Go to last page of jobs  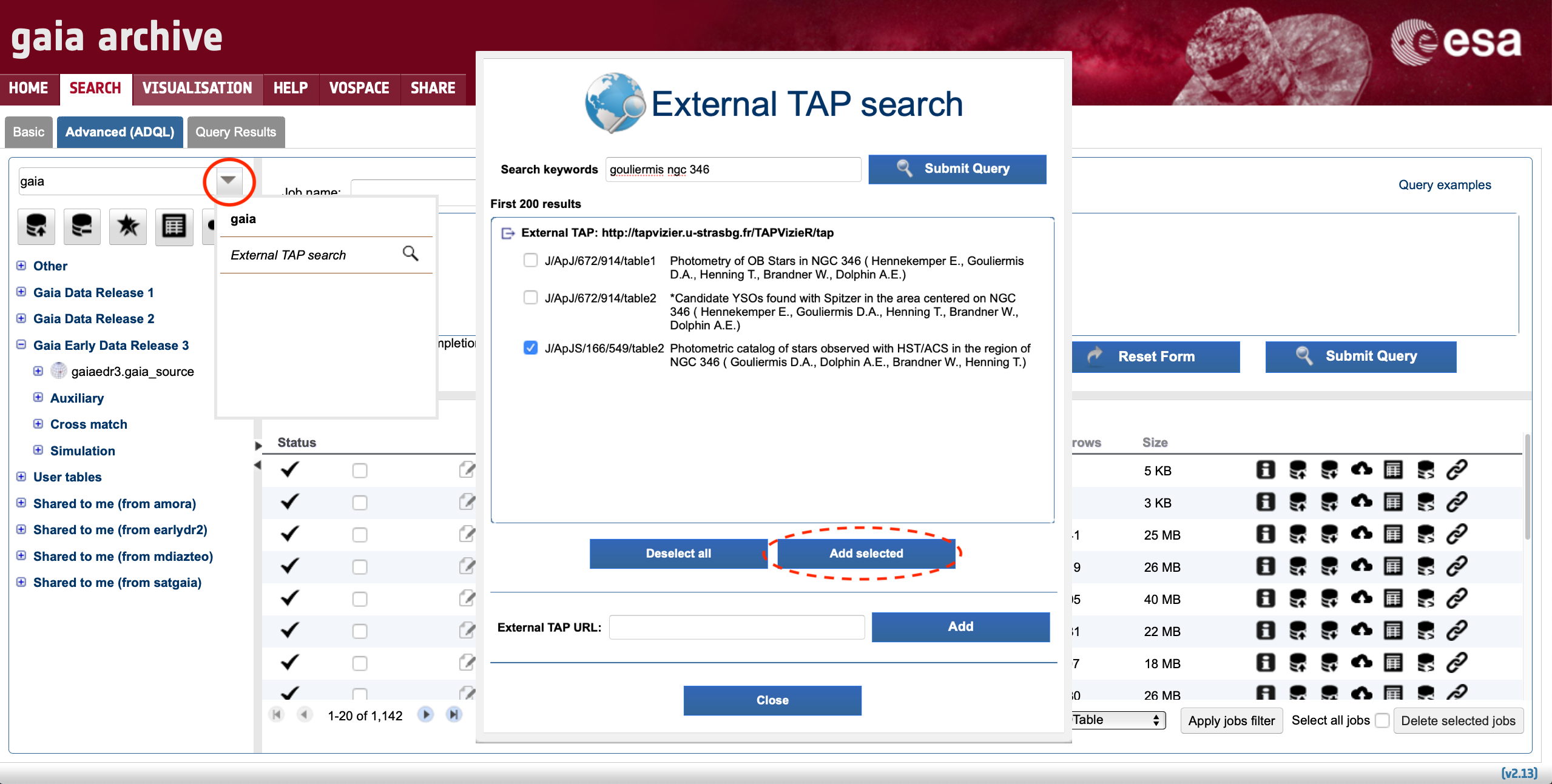coord(454,715)
